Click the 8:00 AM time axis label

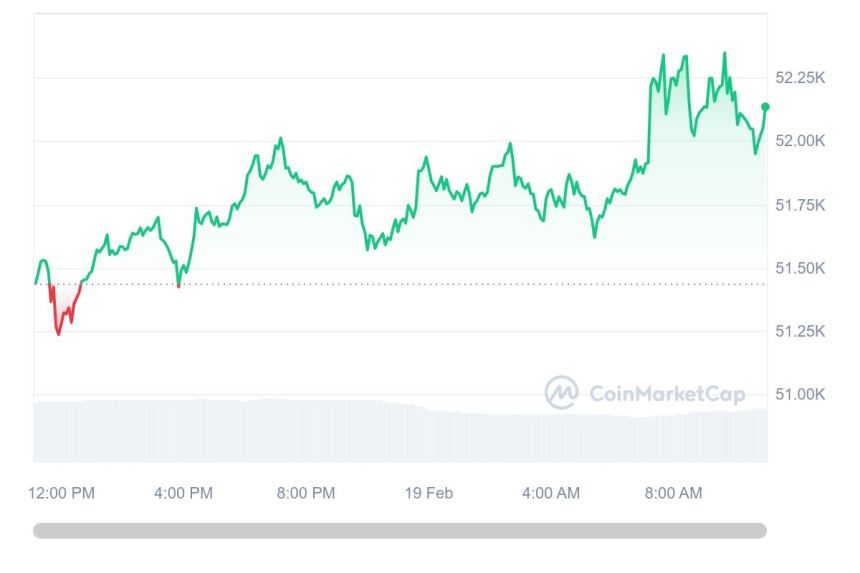tap(673, 493)
